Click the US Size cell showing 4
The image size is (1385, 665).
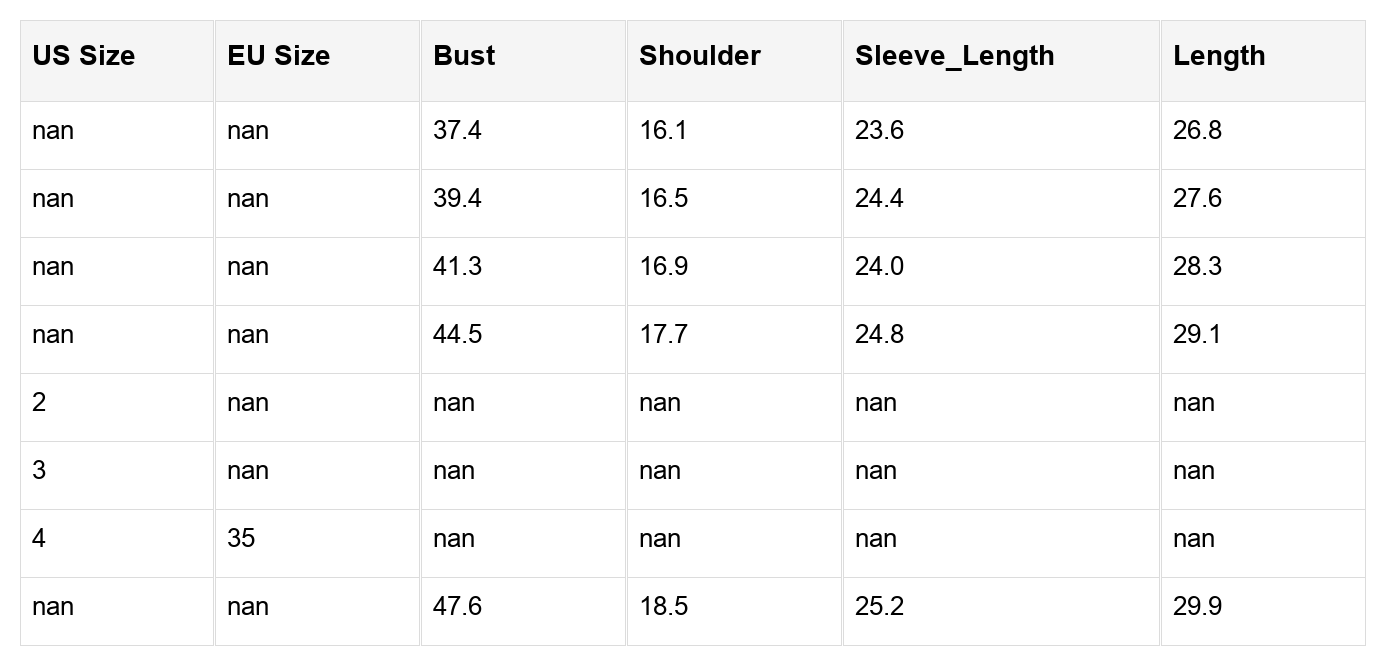pyautogui.click(x=39, y=539)
